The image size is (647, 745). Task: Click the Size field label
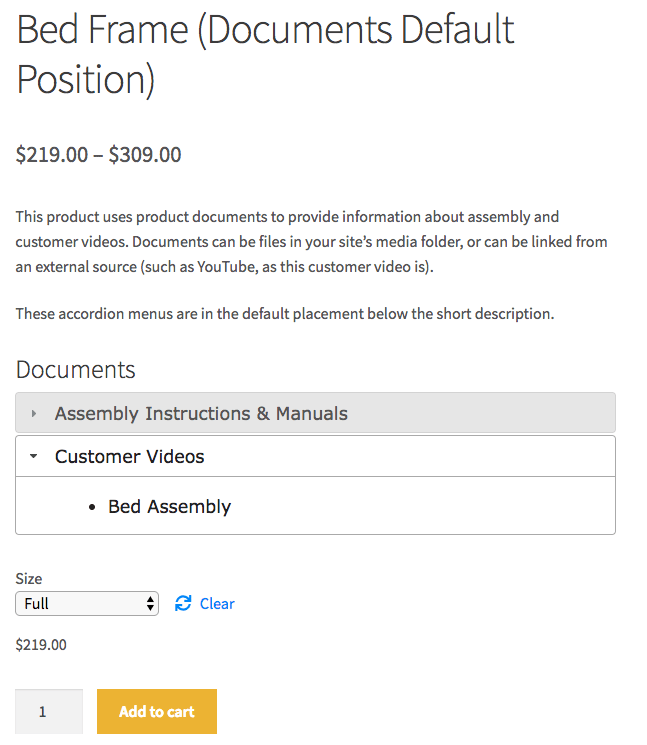(x=29, y=578)
